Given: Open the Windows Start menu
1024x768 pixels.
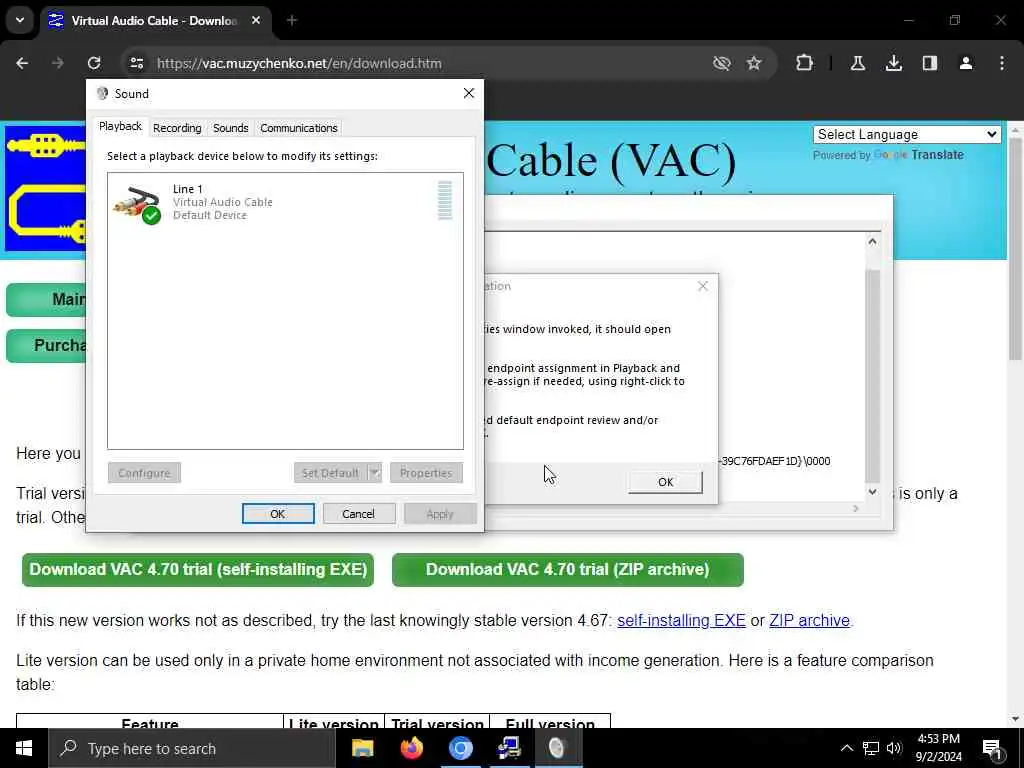Looking at the screenshot, I should coord(24,748).
